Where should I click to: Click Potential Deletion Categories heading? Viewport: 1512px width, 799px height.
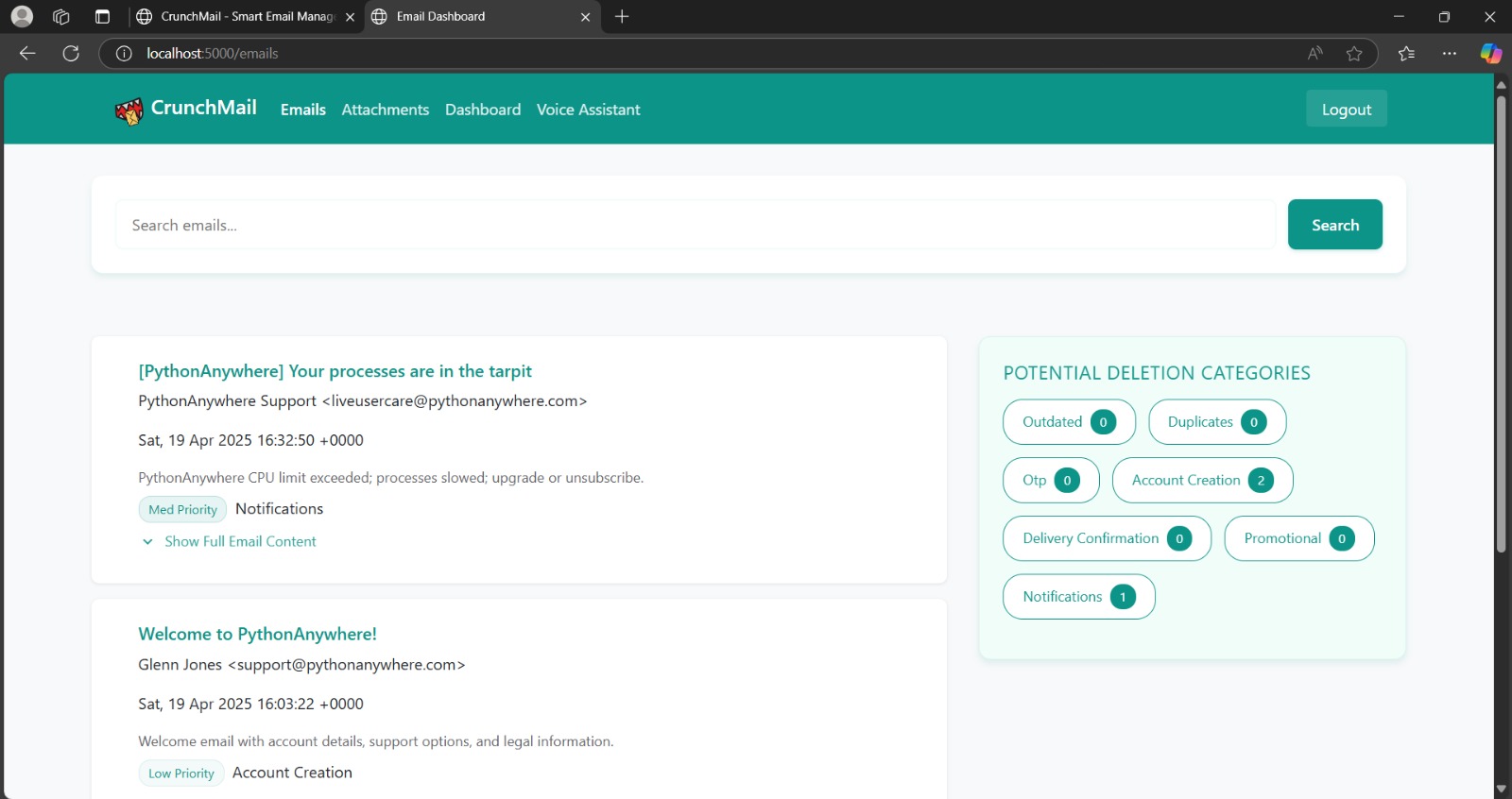pos(1157,372)
